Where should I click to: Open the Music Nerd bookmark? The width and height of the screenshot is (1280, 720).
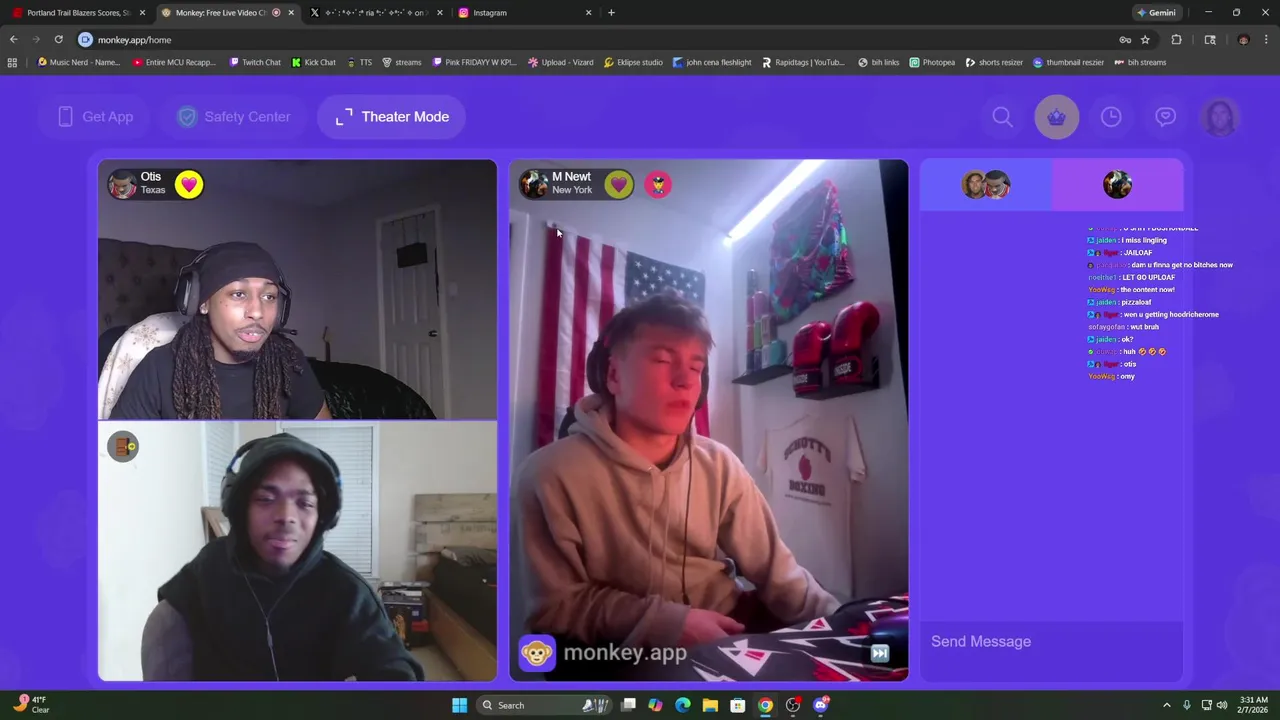[78, 62]
